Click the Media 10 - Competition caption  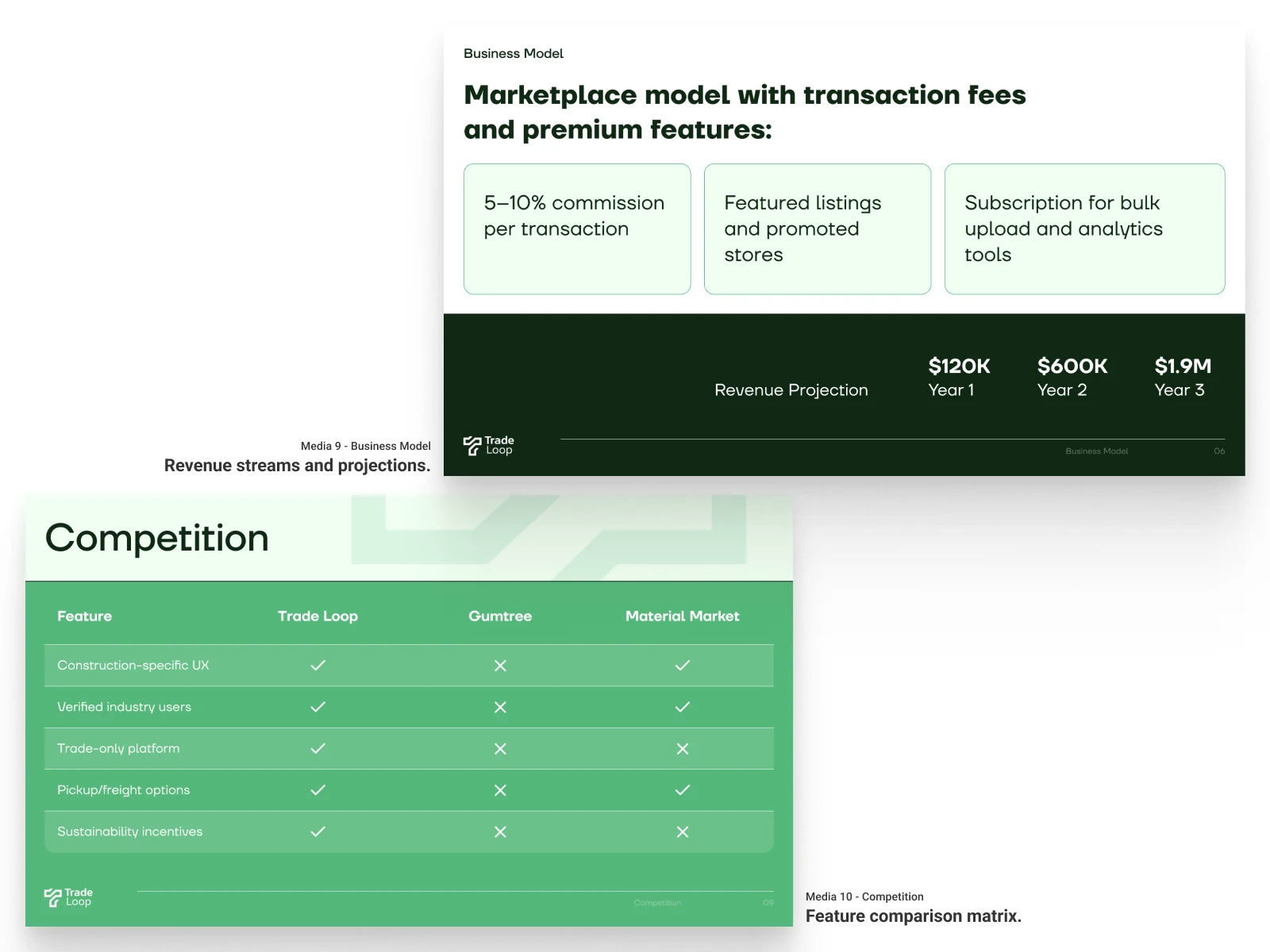click(864, 896)
